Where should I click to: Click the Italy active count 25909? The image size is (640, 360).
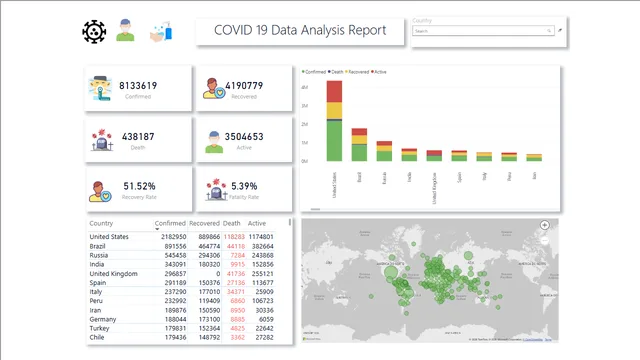click(264, 291)
